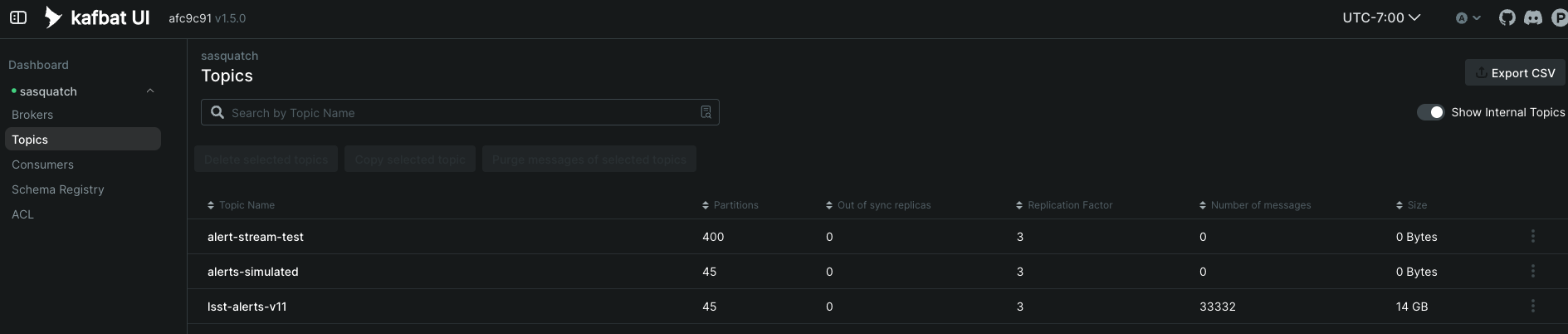Go to Consumers page

click(x=42, y=165)
